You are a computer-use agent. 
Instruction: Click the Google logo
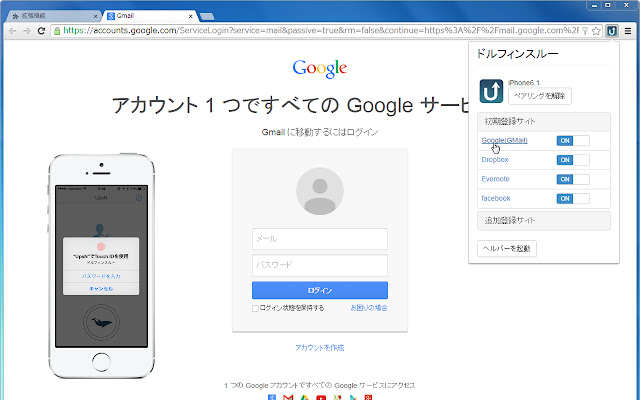320,69
